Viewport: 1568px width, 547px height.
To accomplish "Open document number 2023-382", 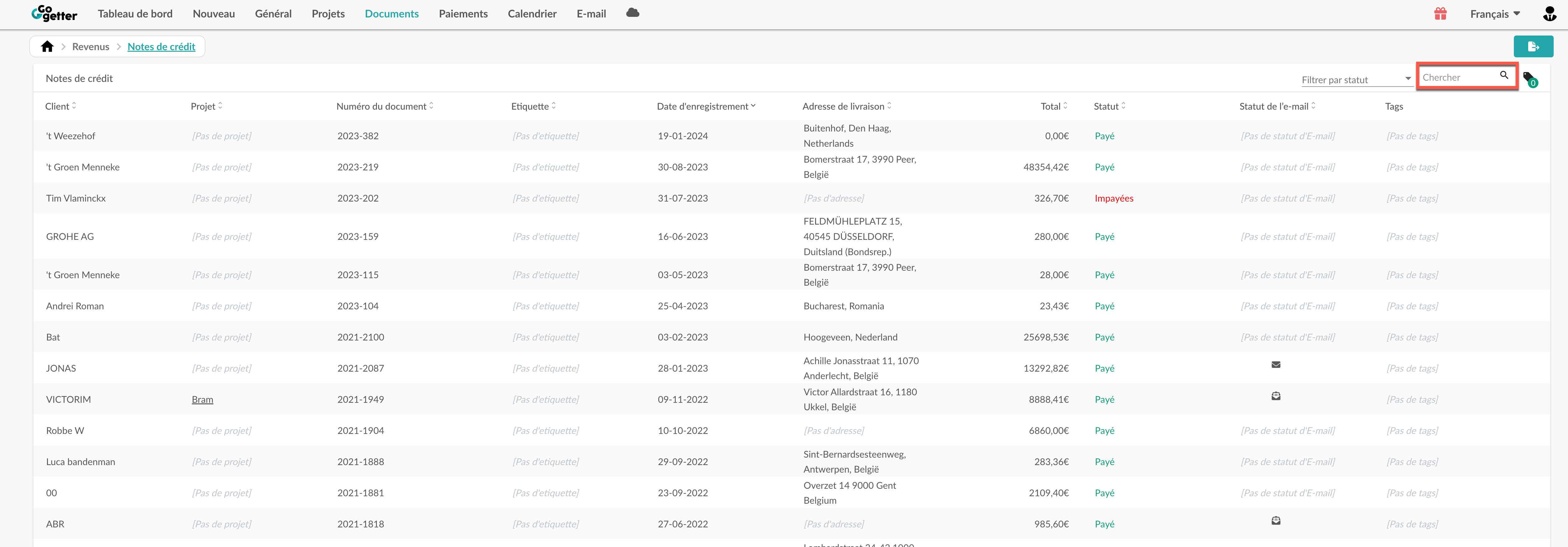I will (x=358, y=136).
